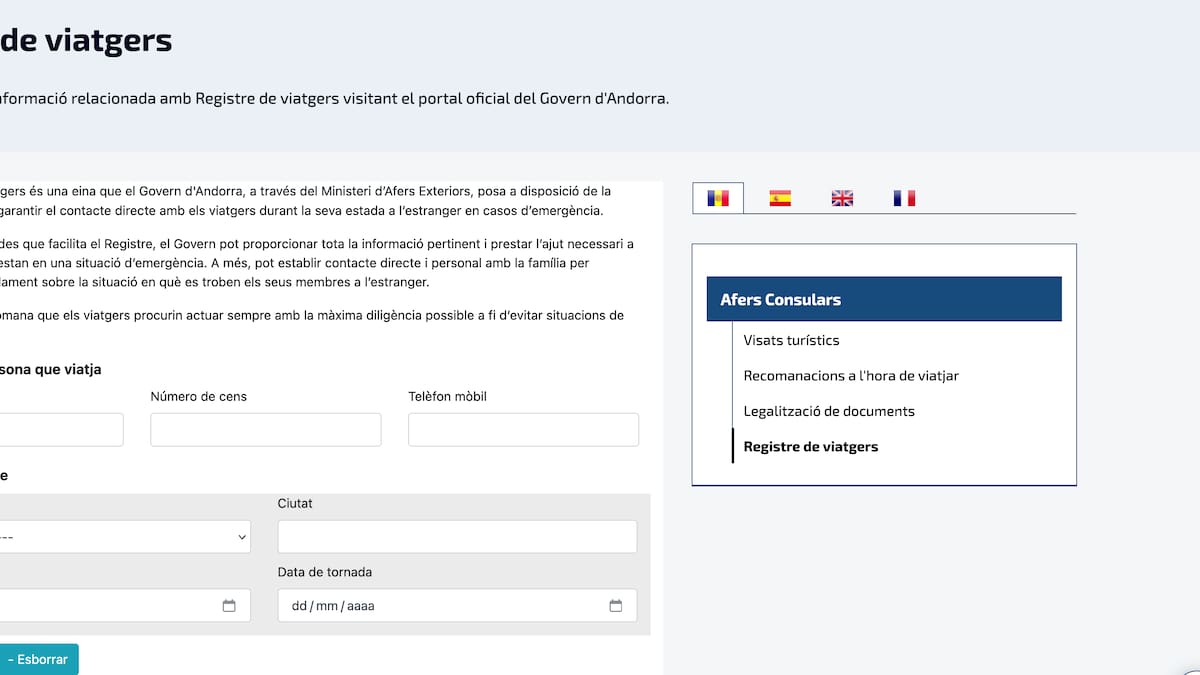Image resolution: width=1200 pixels, height=675 pixels.
Task: Open Visats turístics page
Action: pos(791,340)
